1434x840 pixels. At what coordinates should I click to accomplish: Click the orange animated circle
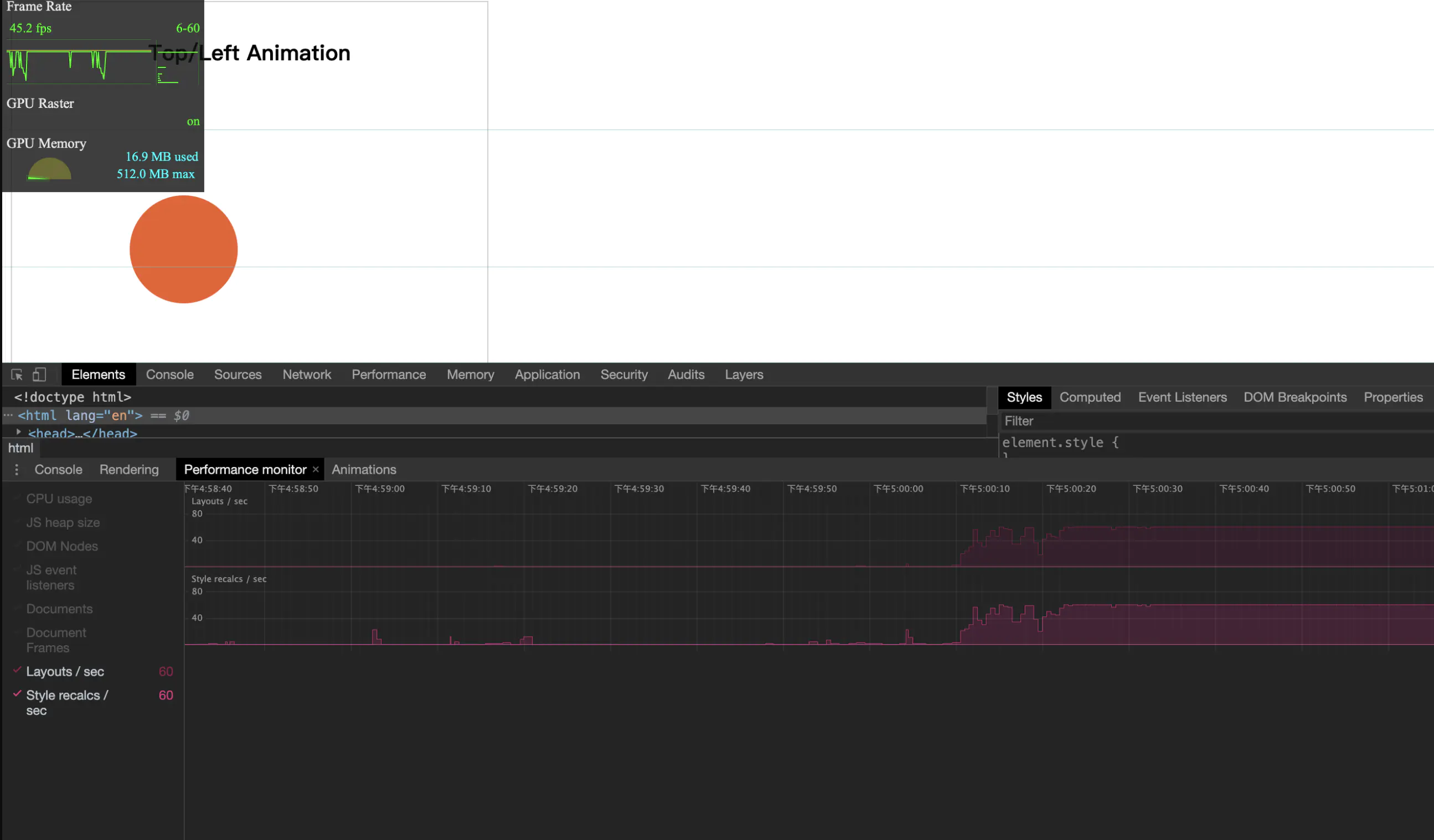[183, 249]
